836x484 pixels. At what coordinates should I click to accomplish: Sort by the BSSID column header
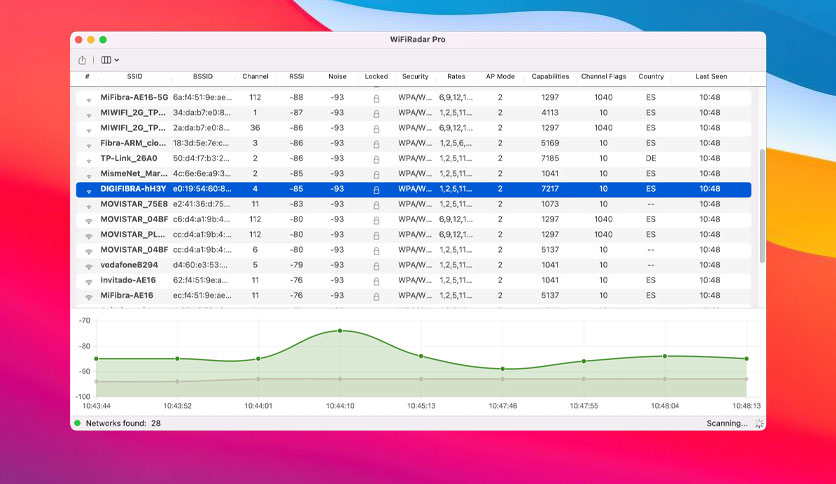pyautogui.click(x=203, y=77)
